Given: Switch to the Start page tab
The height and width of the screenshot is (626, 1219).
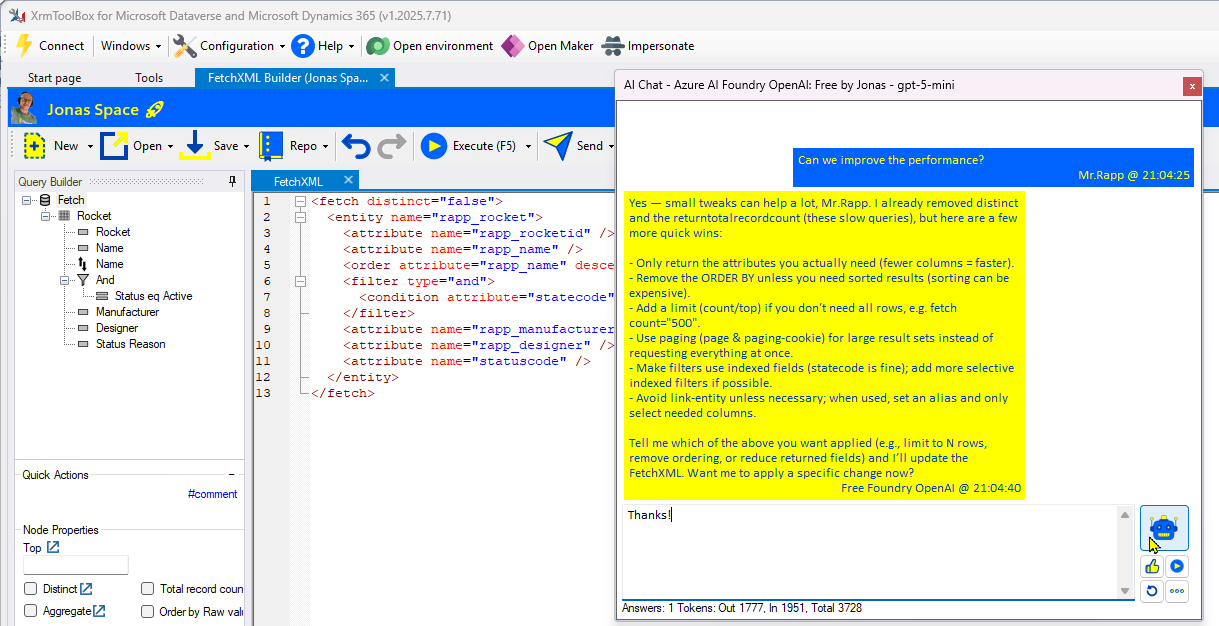Looking at the screenshot, I should [x=55, y=78].
